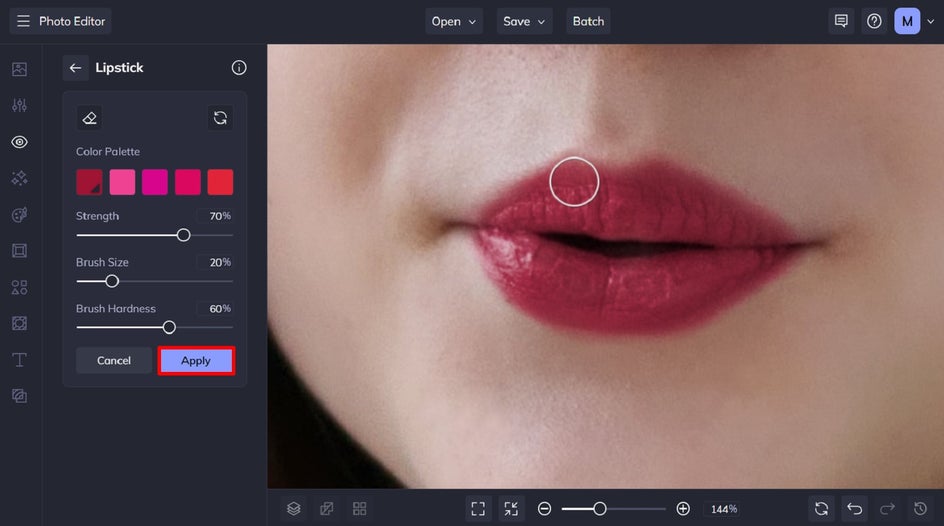Click the Strength slider track
The image size is (944, 526).
click(x=130, y=235)
